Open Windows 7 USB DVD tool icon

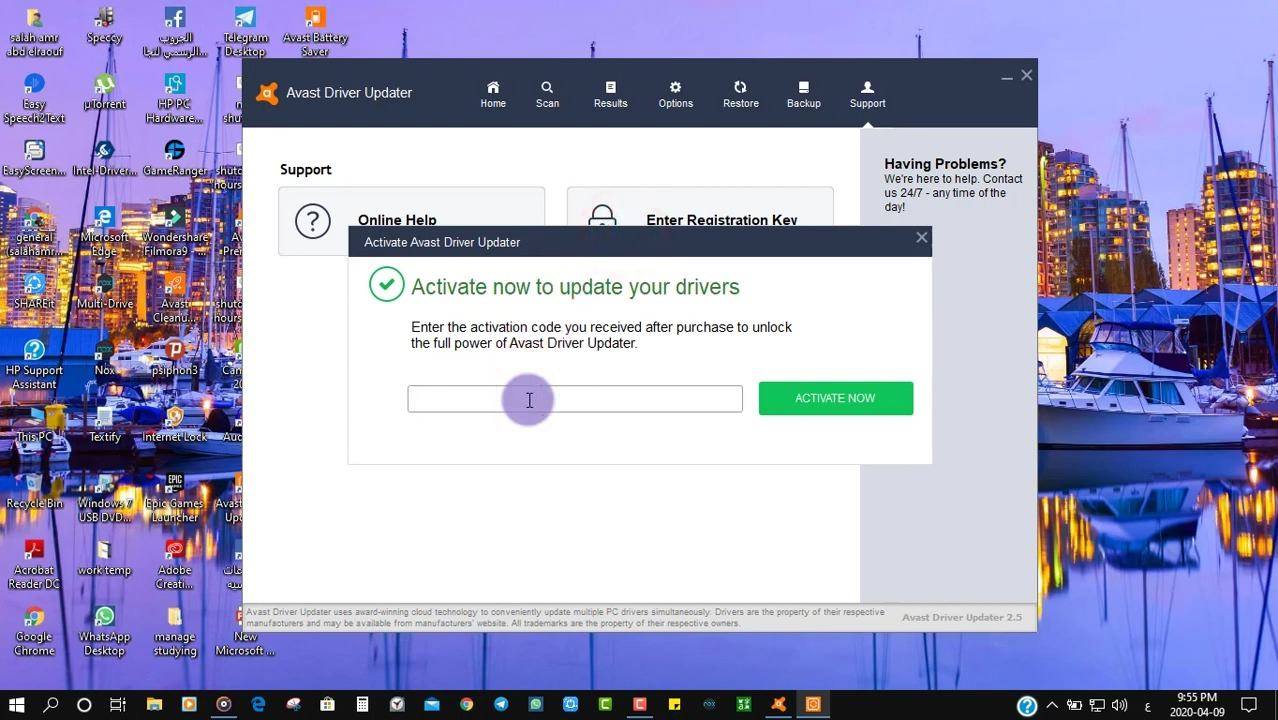(104, 497)
